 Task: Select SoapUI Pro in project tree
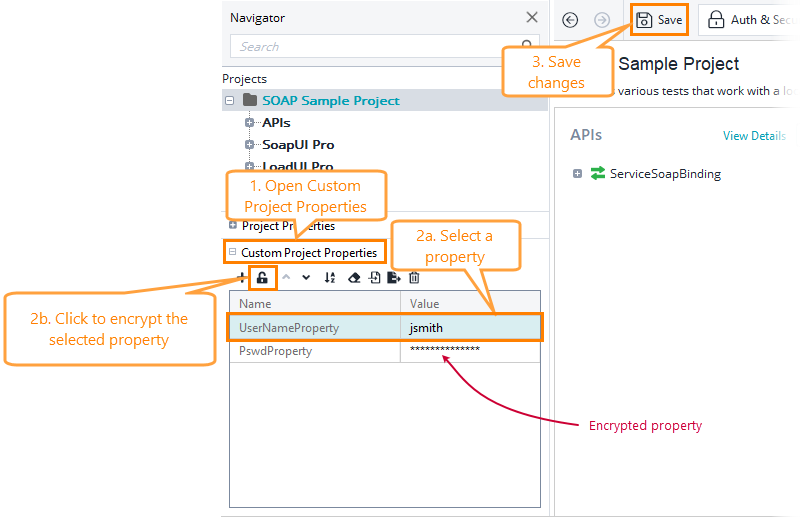298,145
